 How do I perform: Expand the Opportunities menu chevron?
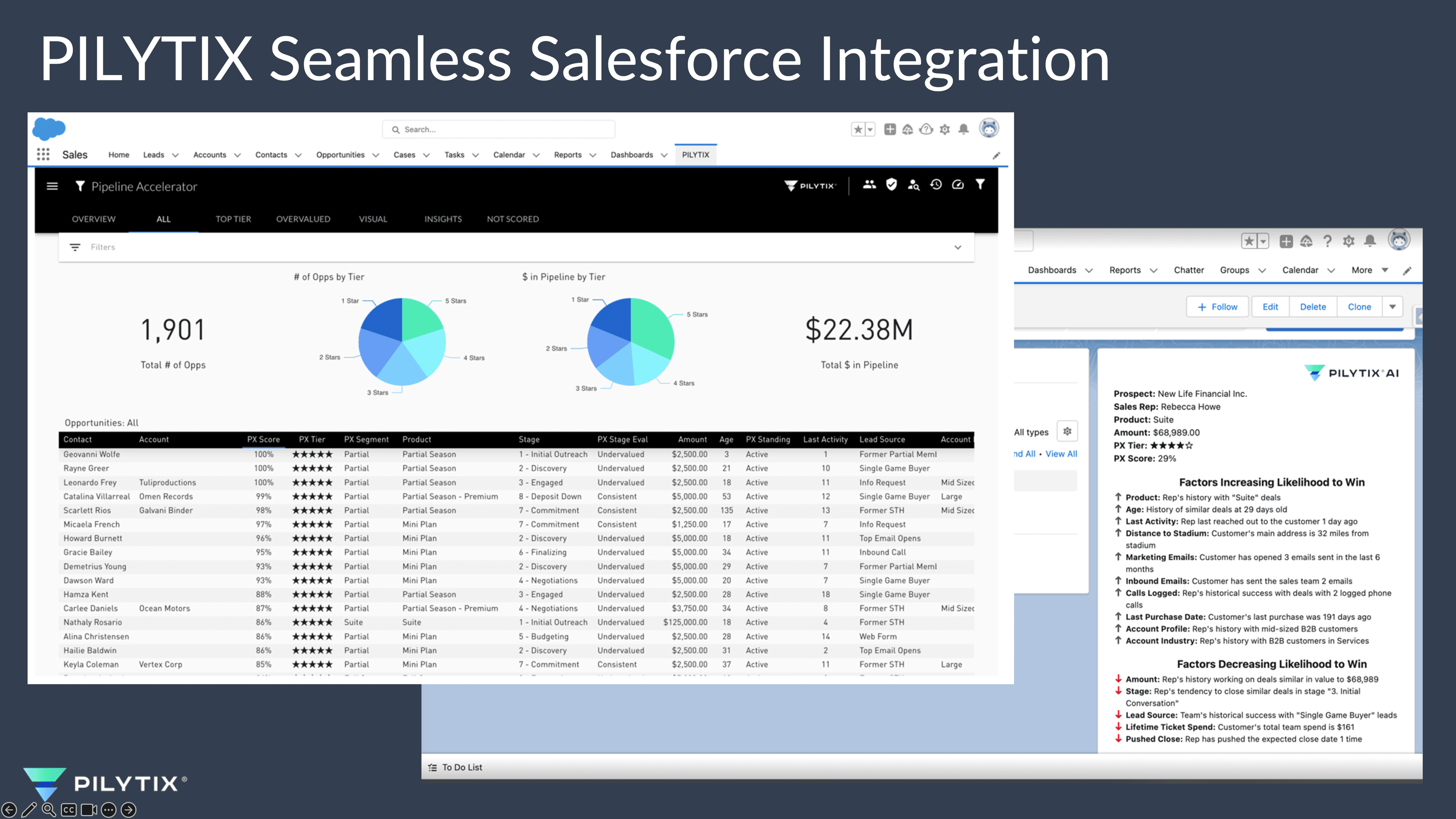pyautogui.click(x=375, y=155)
